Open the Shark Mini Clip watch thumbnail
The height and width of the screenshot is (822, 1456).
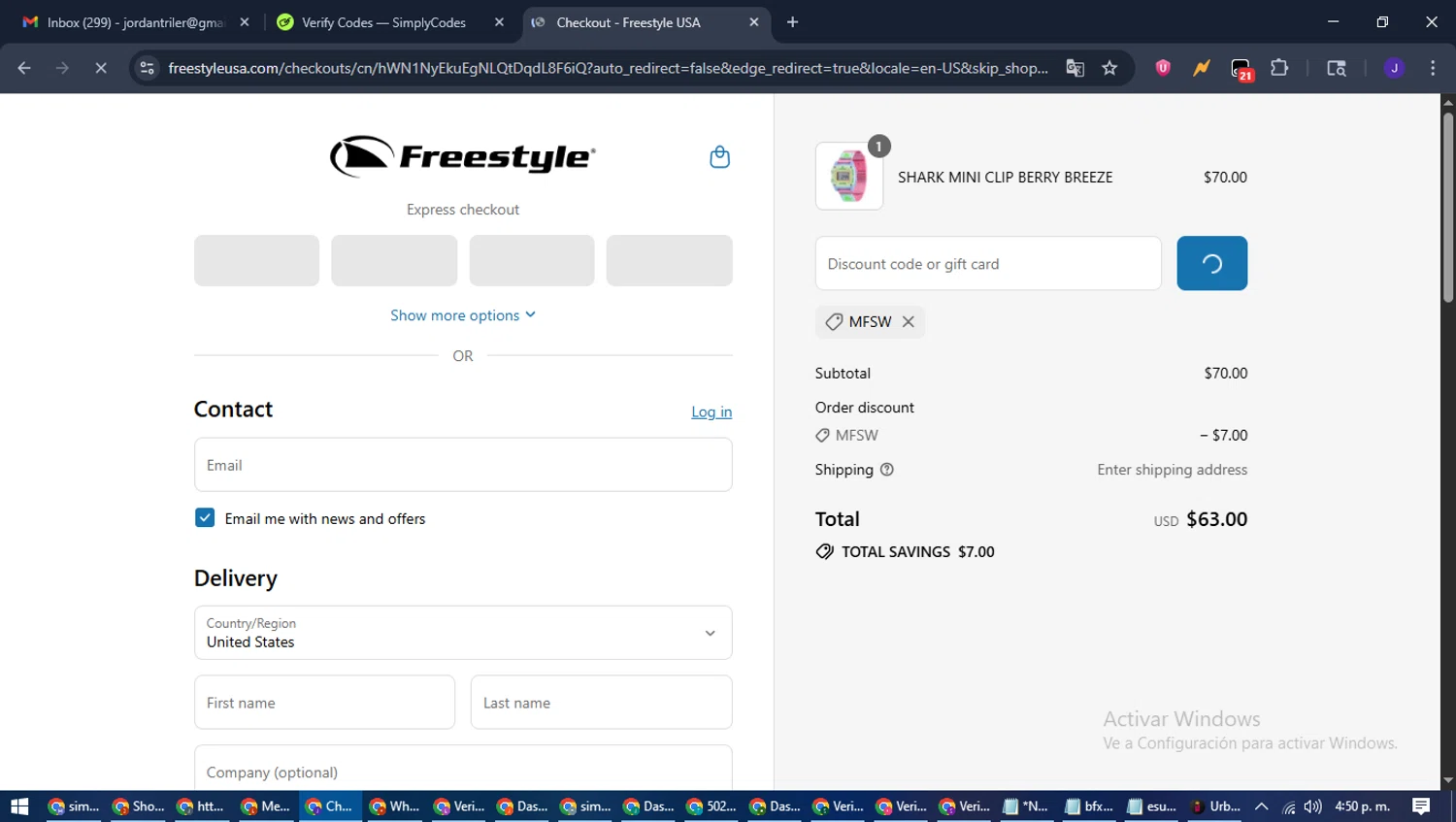pyautogui.click(x=849, y=177)
